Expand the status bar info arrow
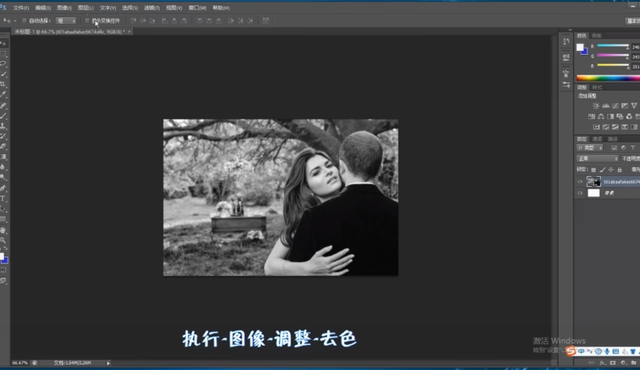Image resolution: width=640 pixels, height=370 pixels. [108, 363]
